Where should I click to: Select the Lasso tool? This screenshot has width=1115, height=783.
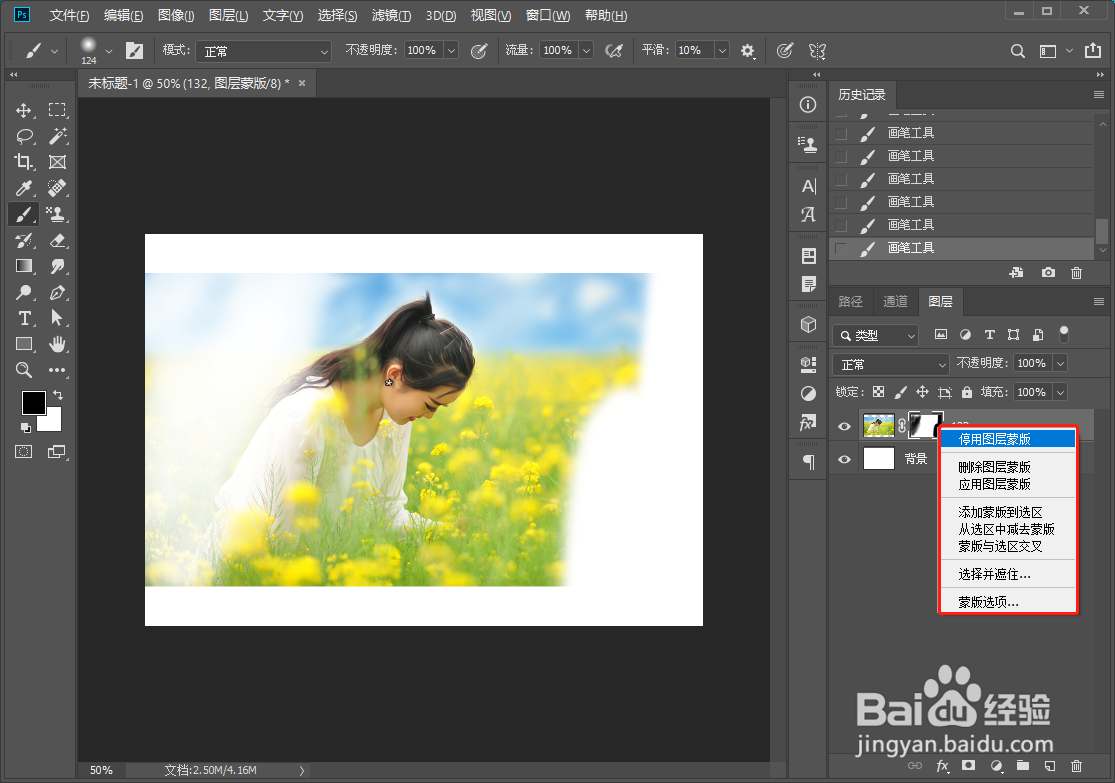tap(25, 136)
